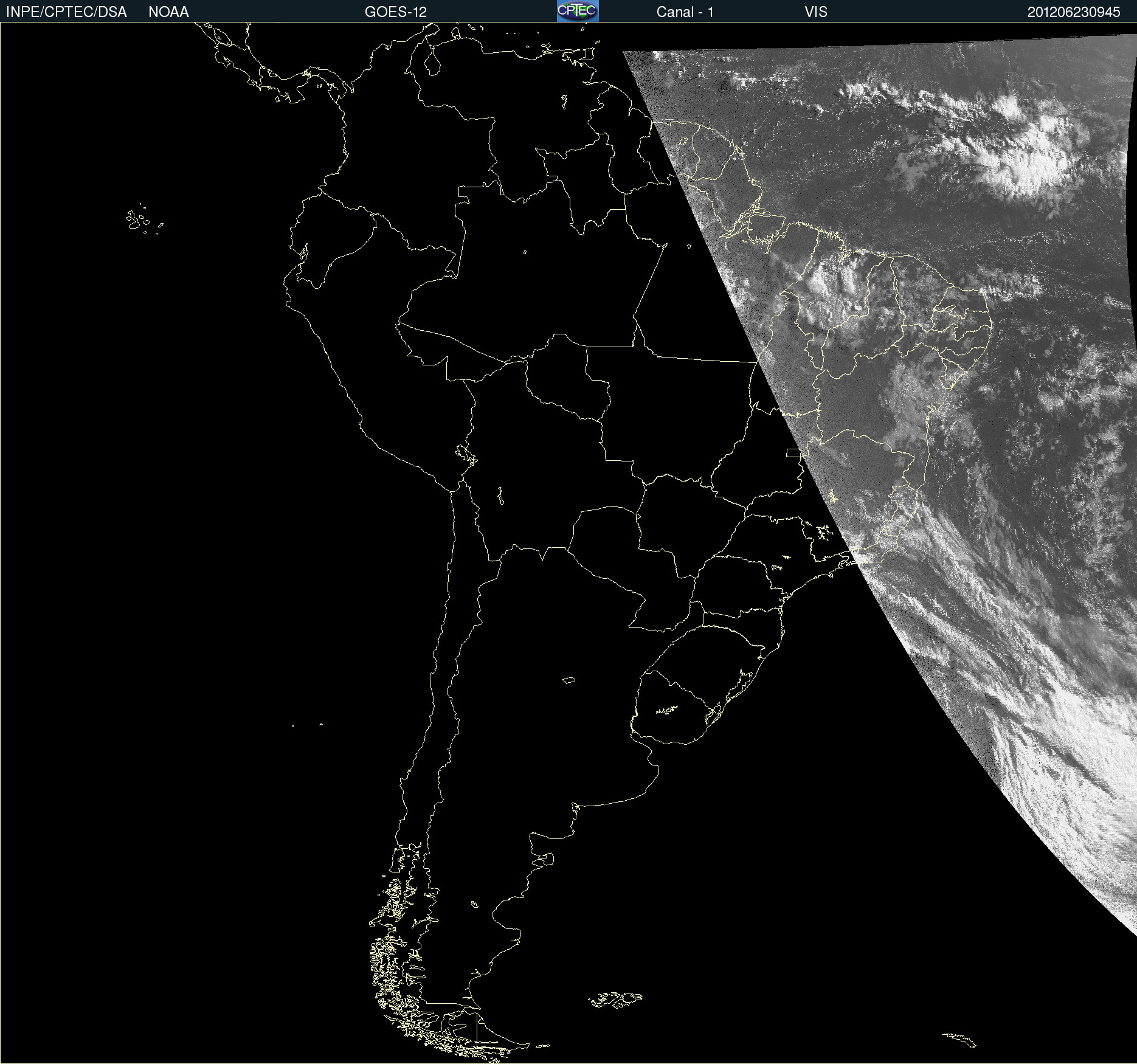Click the CPTEC logo in header
The image size is (1137, 1064).
[578, 11]
